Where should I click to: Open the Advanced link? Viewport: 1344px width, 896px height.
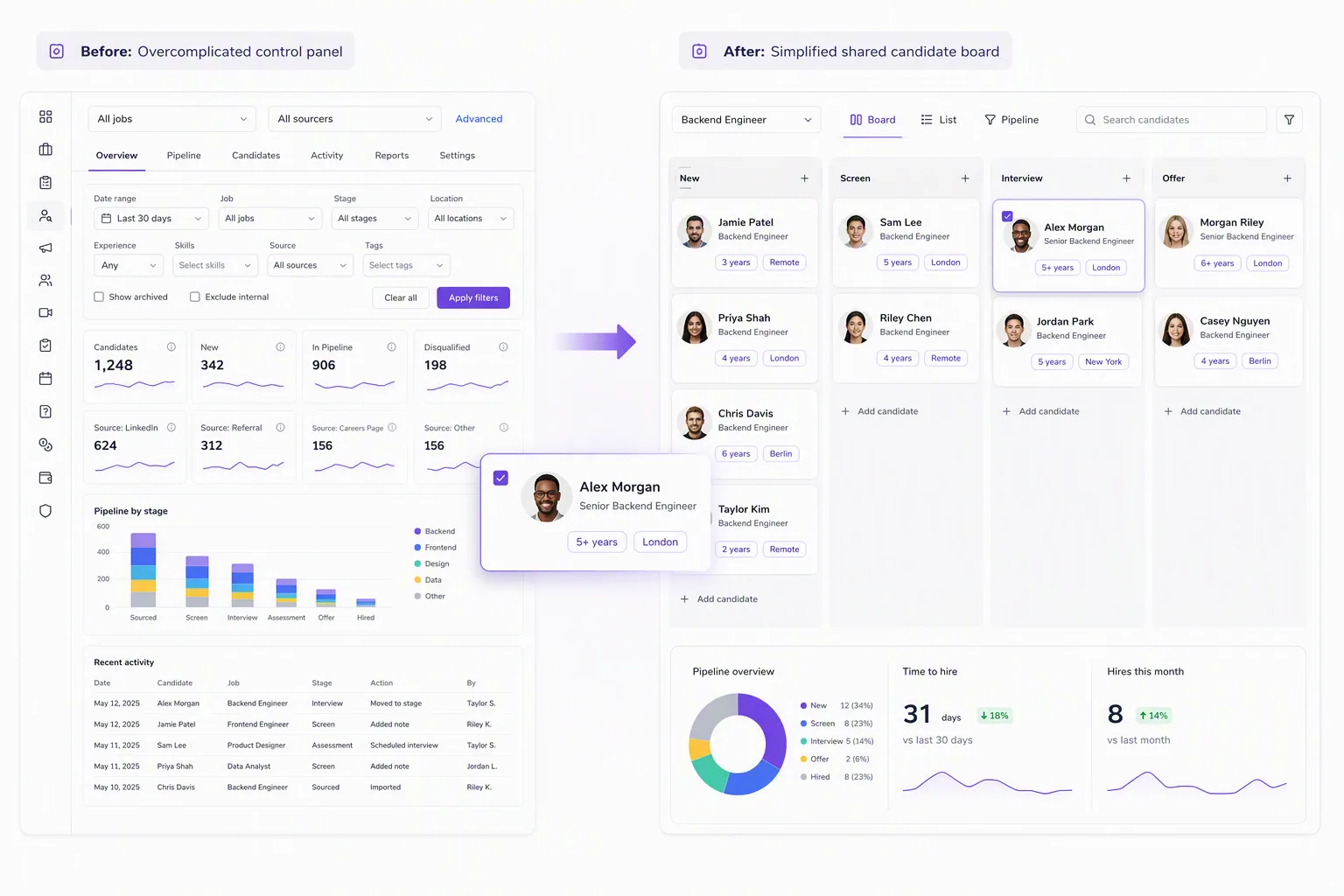pos(479,119)
